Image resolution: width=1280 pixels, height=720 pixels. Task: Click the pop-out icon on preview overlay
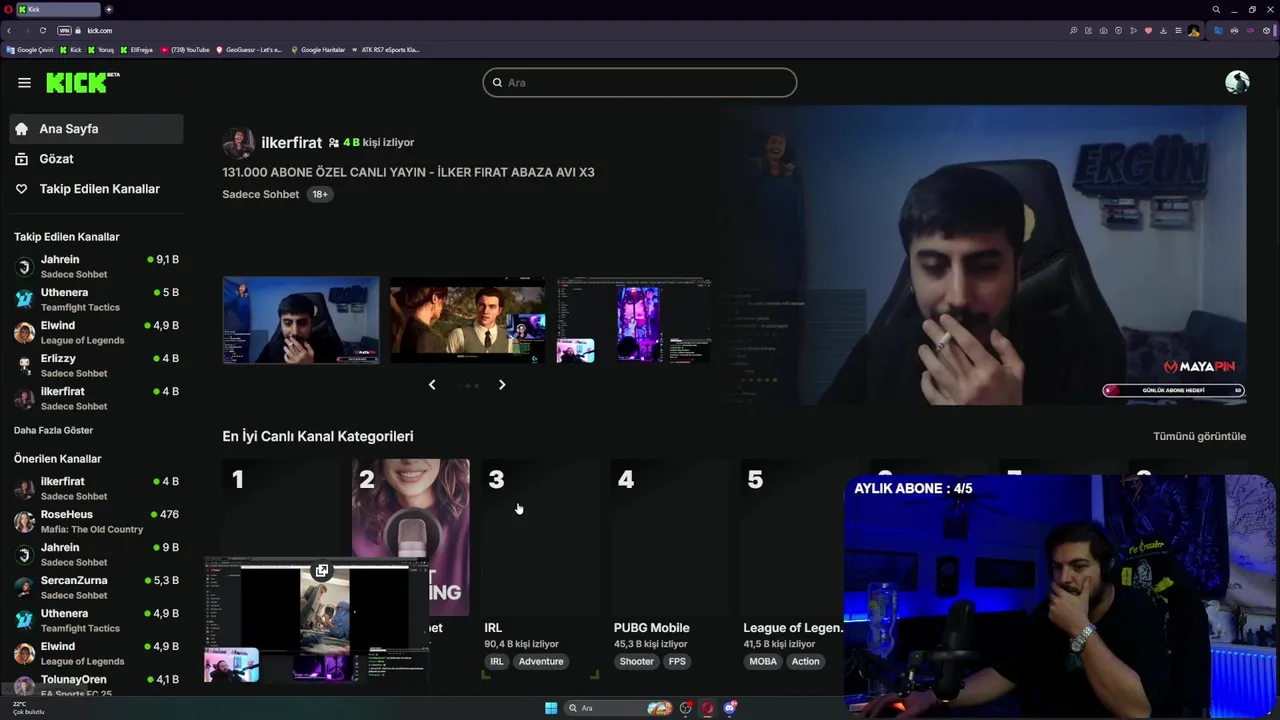point(321,571)
